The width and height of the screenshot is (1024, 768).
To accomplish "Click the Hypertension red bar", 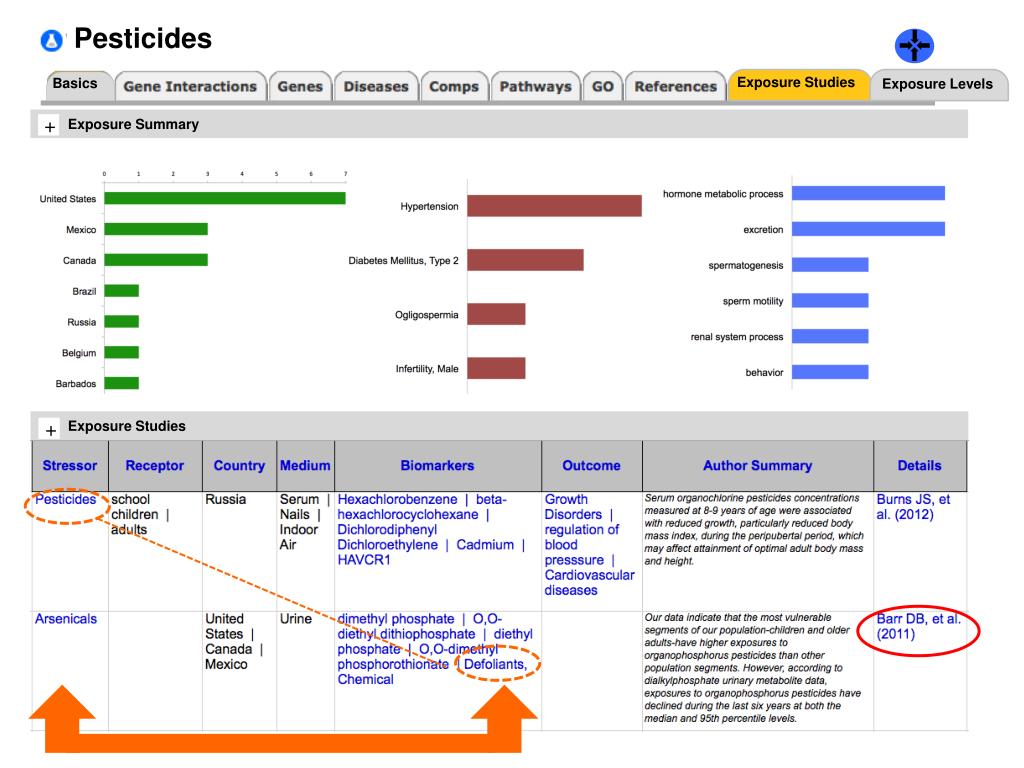I will point(554,206).
